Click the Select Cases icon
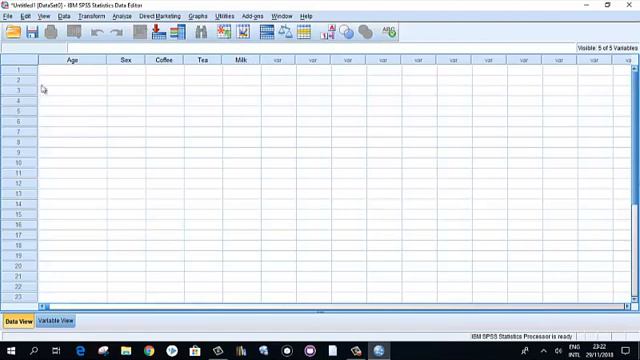The image size is (640, 360). point(304,32)
